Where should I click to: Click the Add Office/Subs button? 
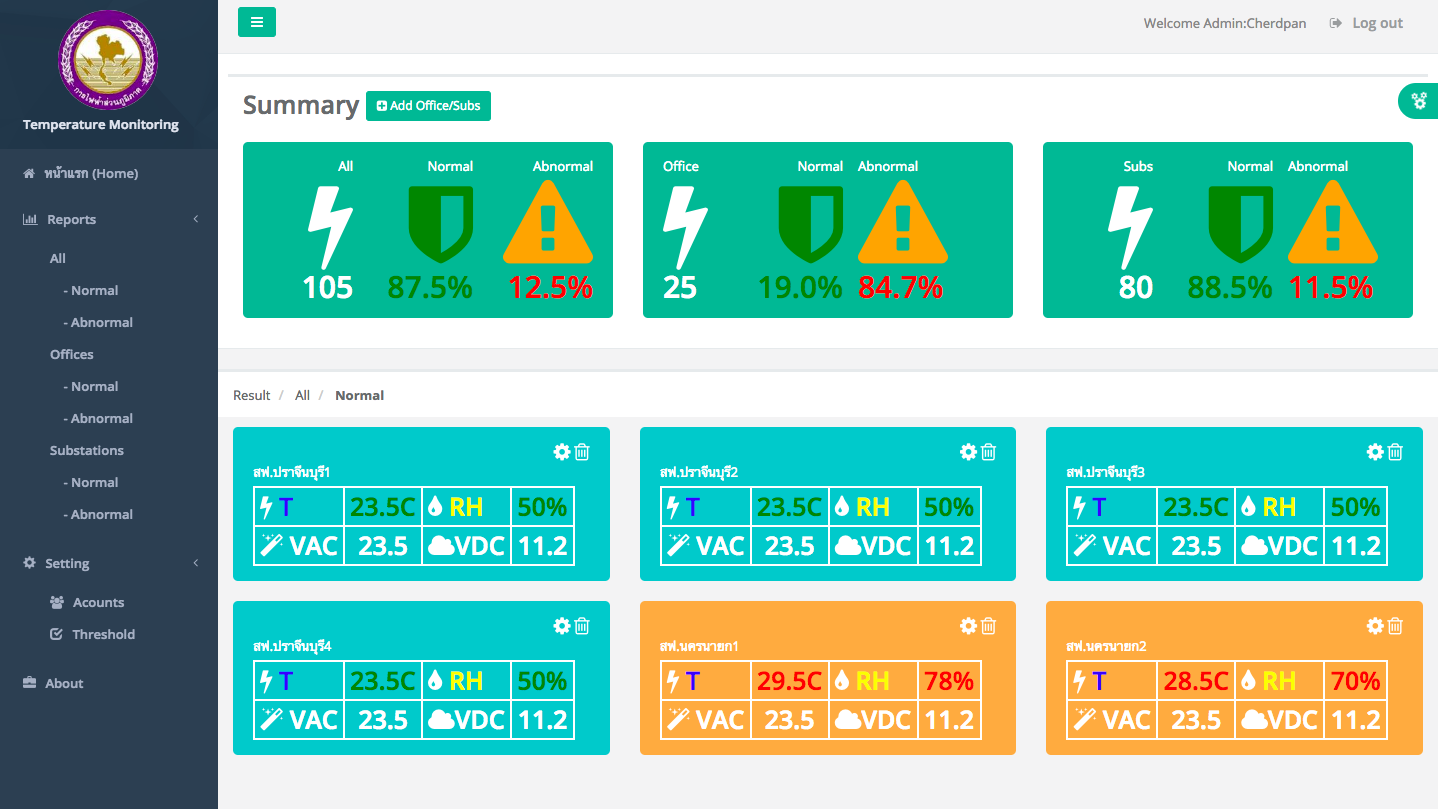pos(428,106)
